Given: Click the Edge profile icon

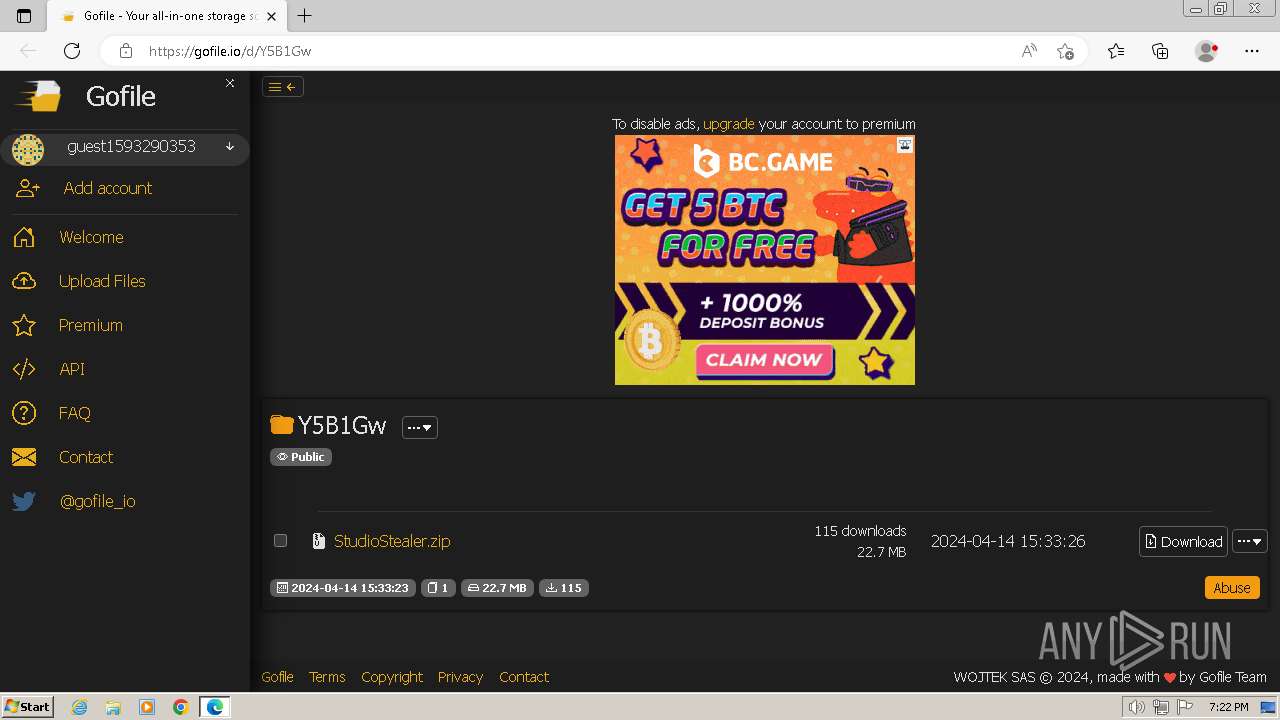Looking at the screenshot, I should pyautogui.click(x=1207, y=51).
